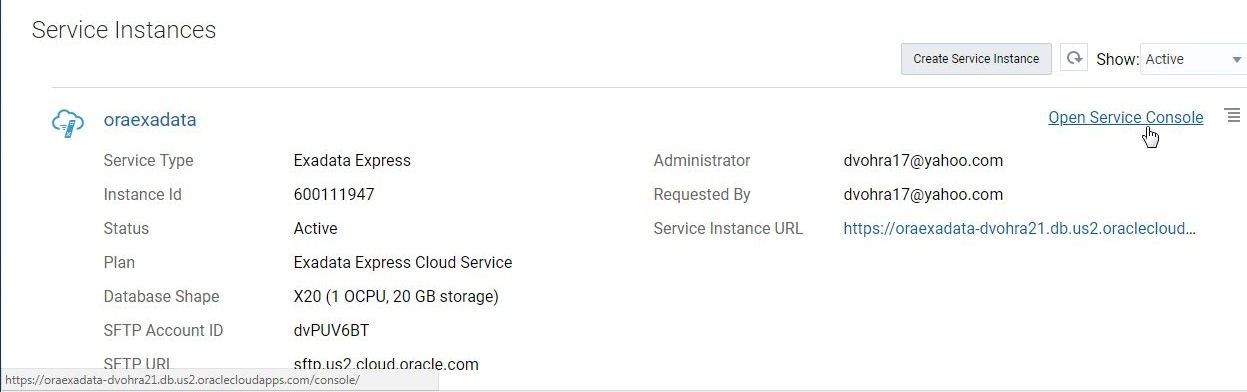
Task: Open Service Console link
Action: pyautogui.click(x=1125, y=117)
